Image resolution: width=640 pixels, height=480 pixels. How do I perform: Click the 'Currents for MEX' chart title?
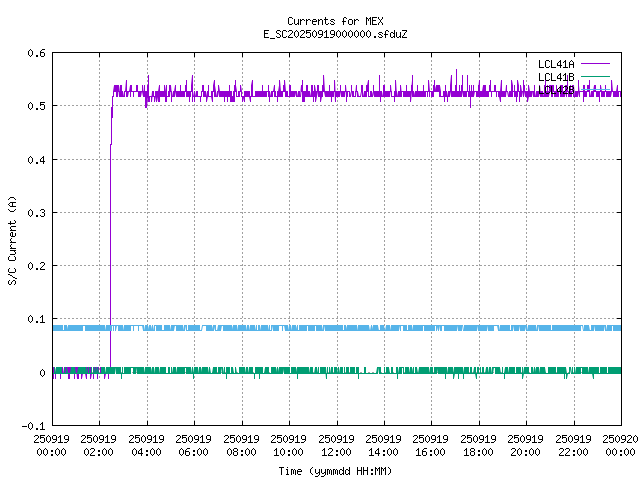(x=335, y=21)
